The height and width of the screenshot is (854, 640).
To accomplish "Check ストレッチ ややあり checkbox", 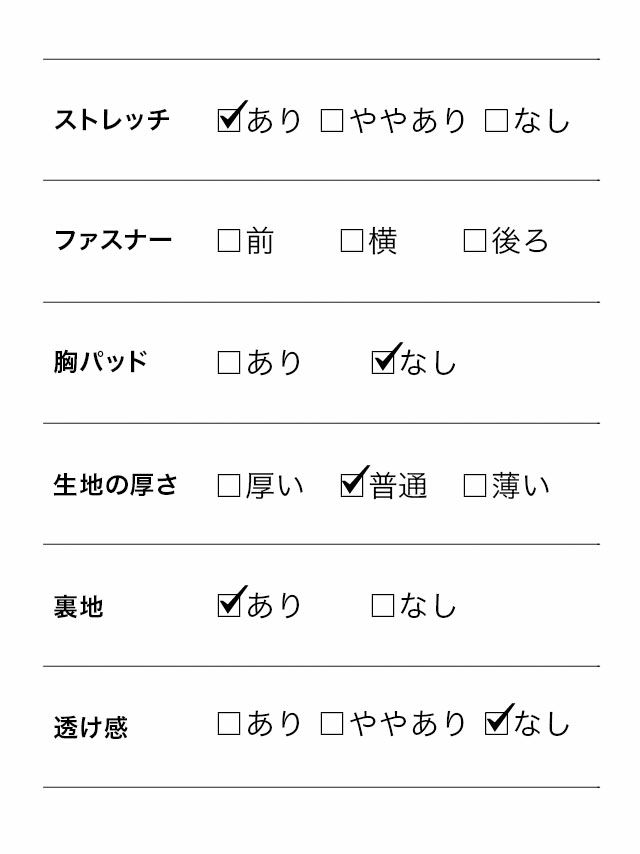I will click(332, 121).
